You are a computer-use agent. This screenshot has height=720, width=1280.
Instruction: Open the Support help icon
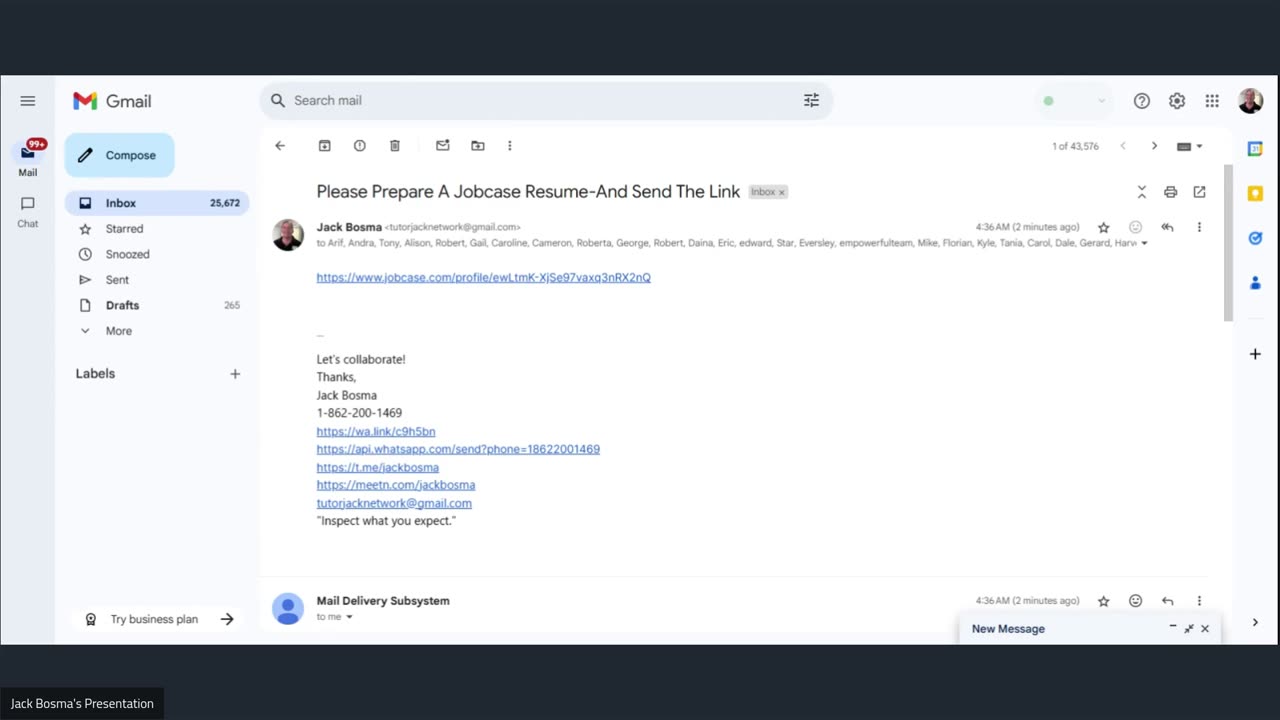coord(1142,101)
